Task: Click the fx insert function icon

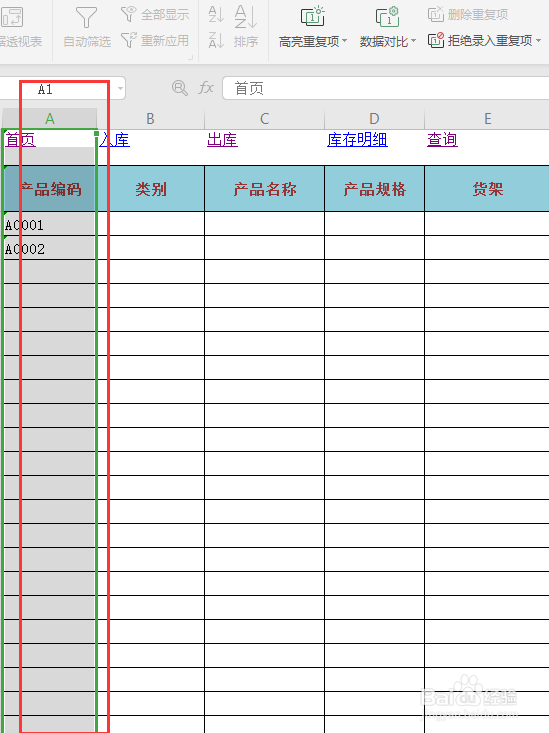Action: (206, 88)
